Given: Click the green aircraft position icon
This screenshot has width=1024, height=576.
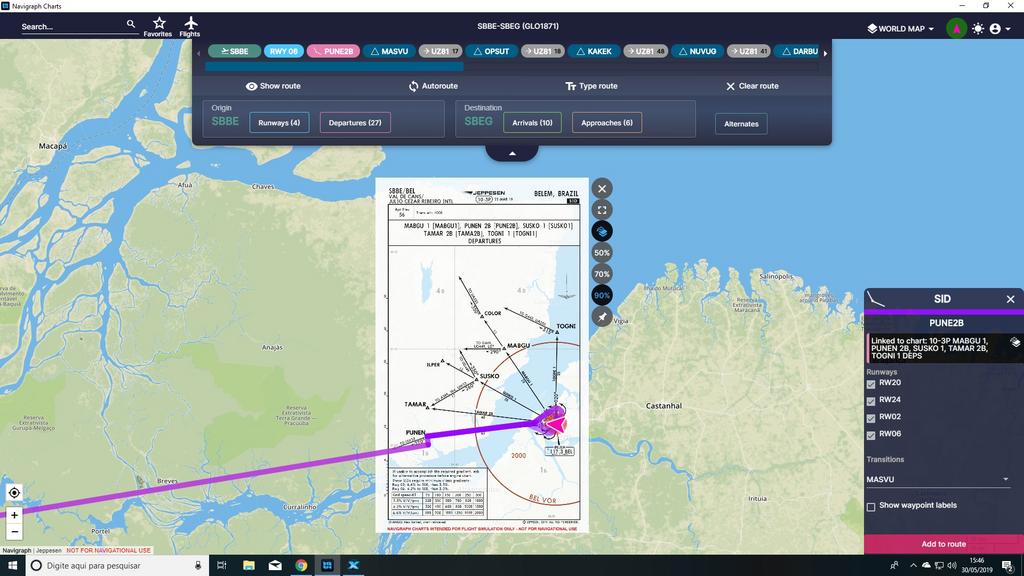Looking at the screenshot, I should (956, 29).
